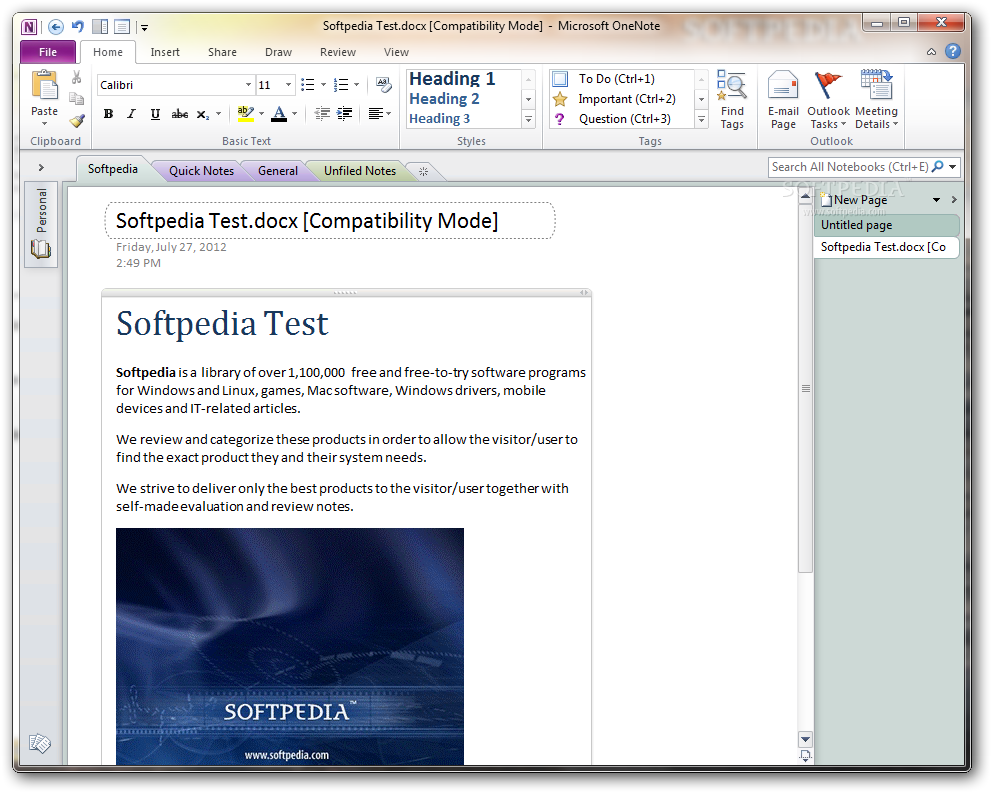
Task: Select Untitled page in page list
Action: (x=886, y=225)
